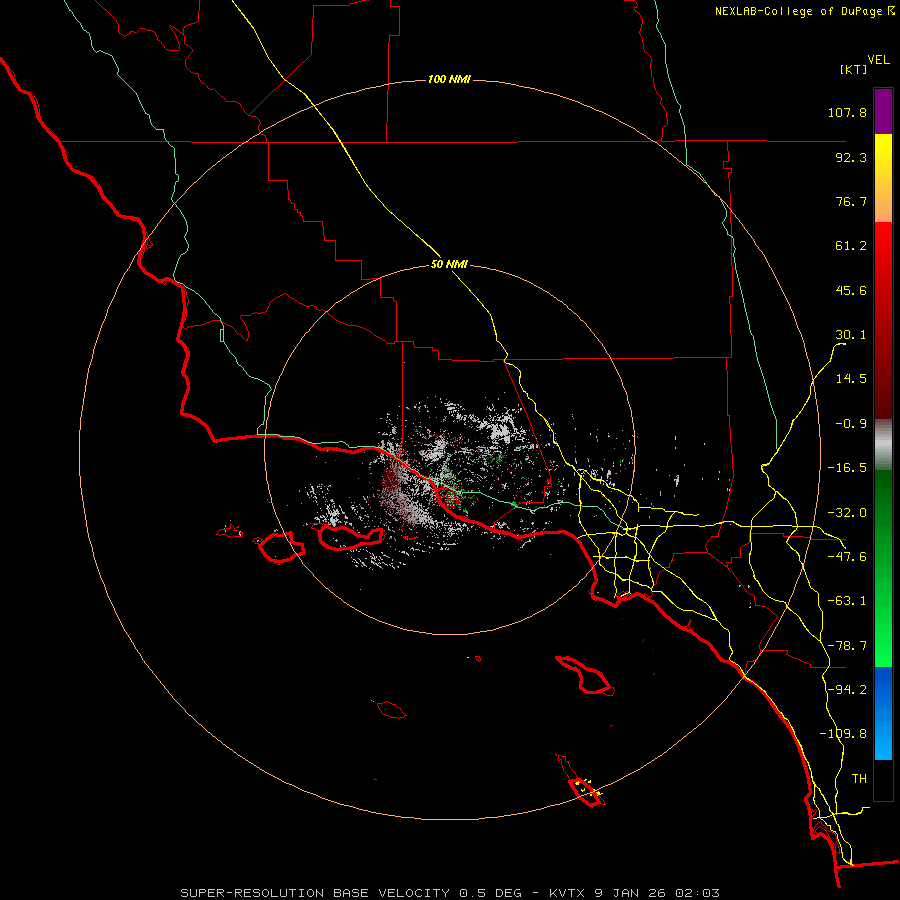
Task: Click the 92.3 legend value
Action: (x=851, y=157)
